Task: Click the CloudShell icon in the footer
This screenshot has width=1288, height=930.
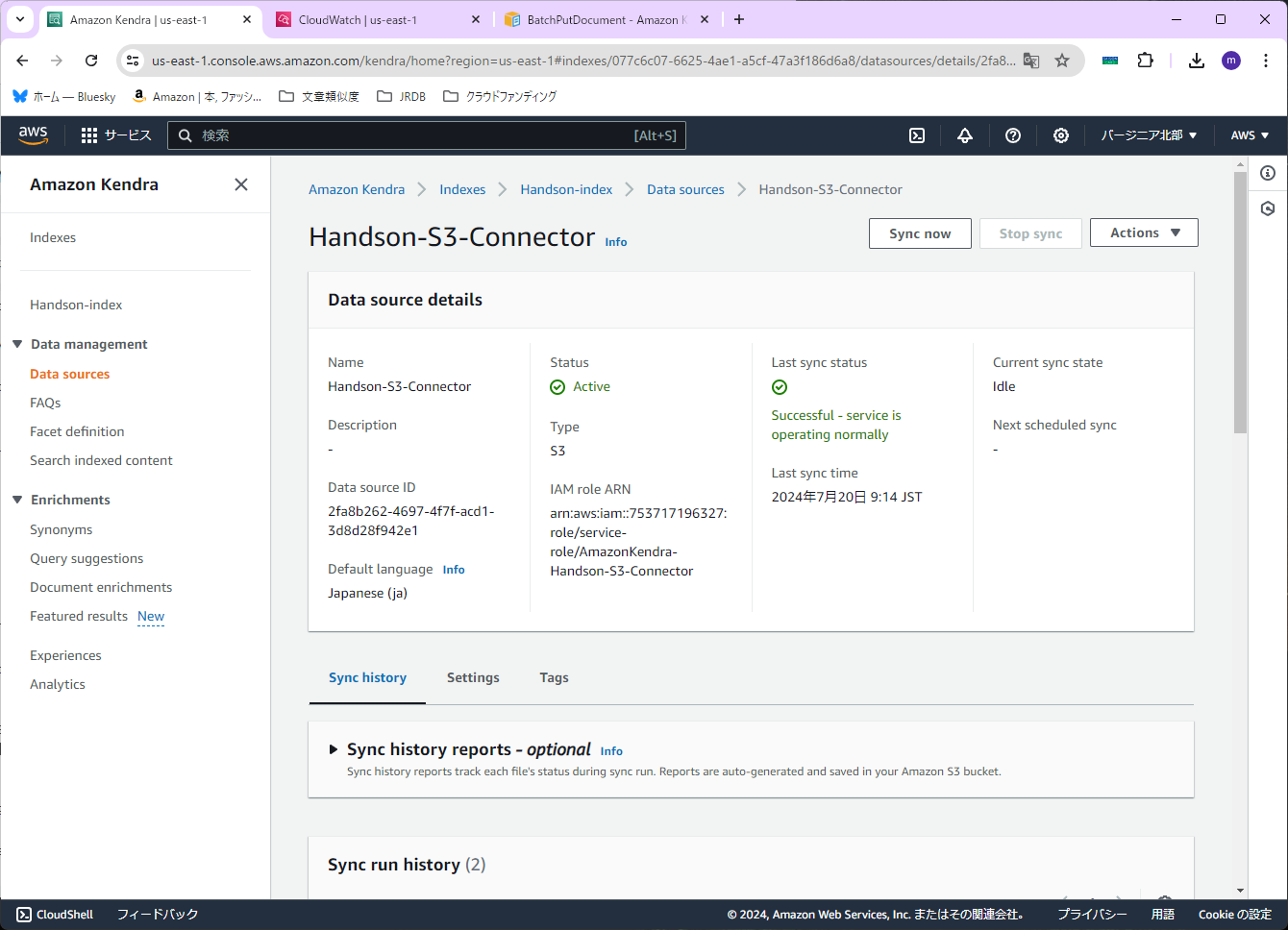Action: 24,915
